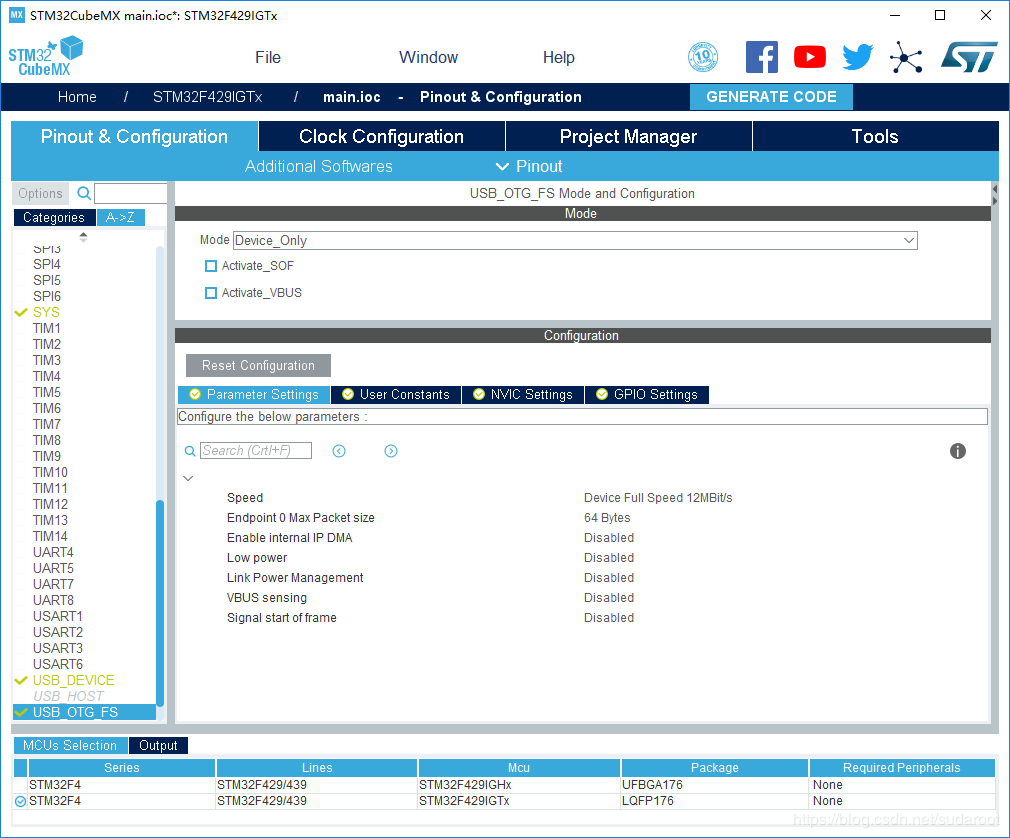The height and width of the screenshot is (838, 1010).
Task: Select SPI4 in peripheral list
Action: click(47, 264)
